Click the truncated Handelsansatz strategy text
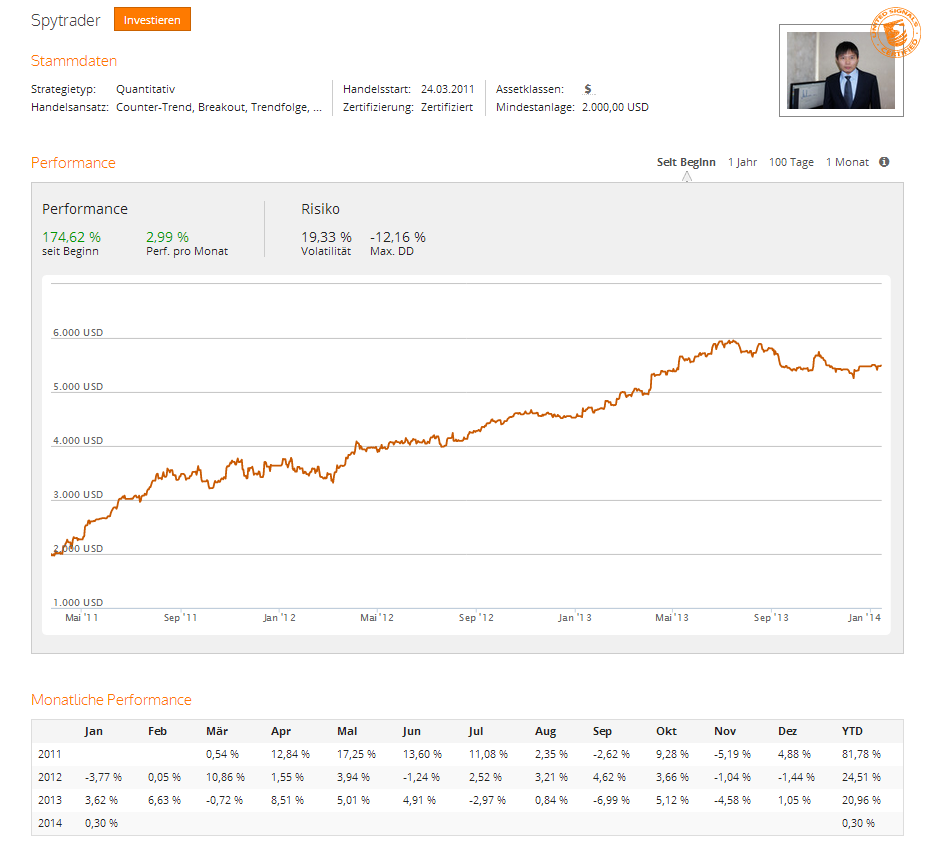 pos(219,107)
